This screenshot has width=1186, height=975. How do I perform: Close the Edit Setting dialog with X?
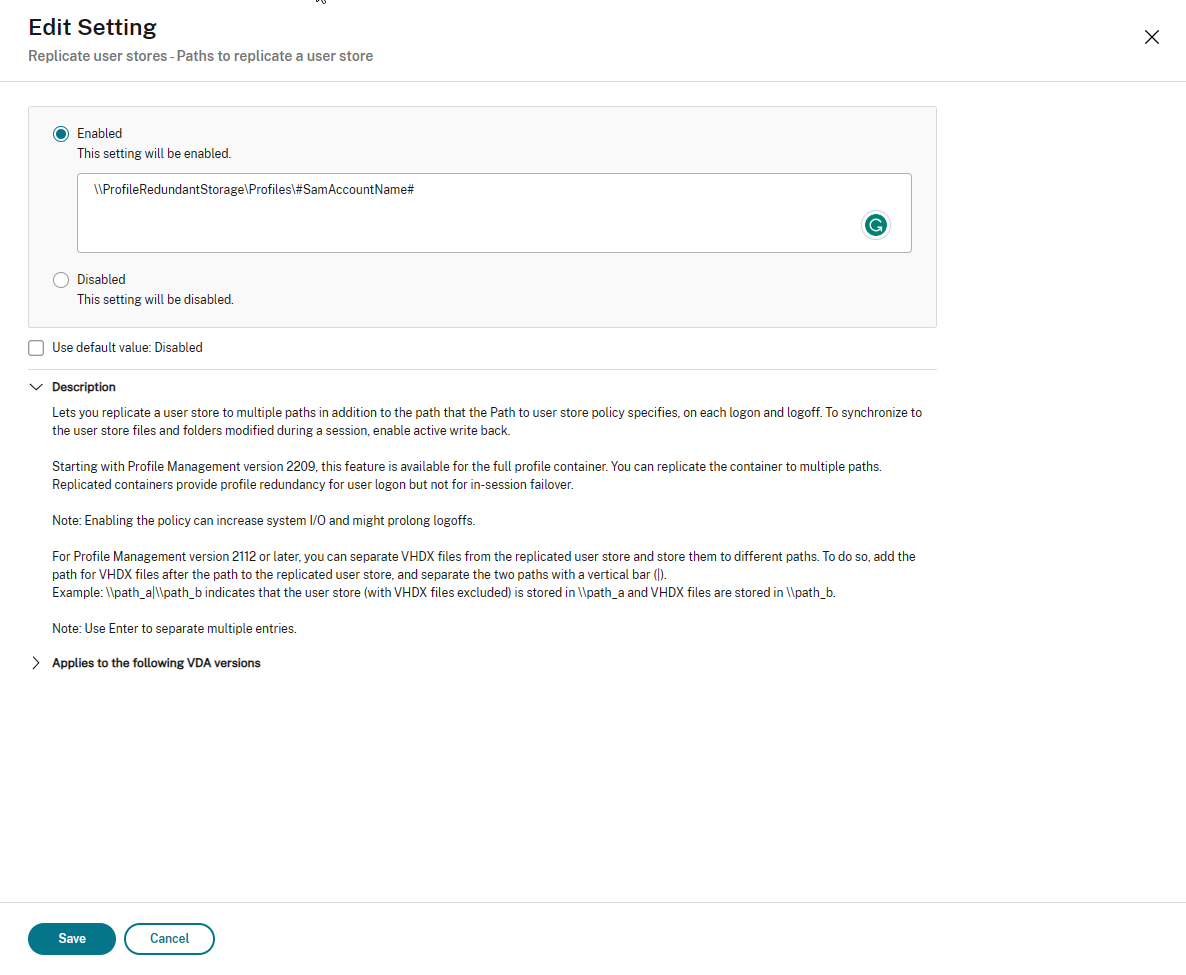click(1151, 38)
